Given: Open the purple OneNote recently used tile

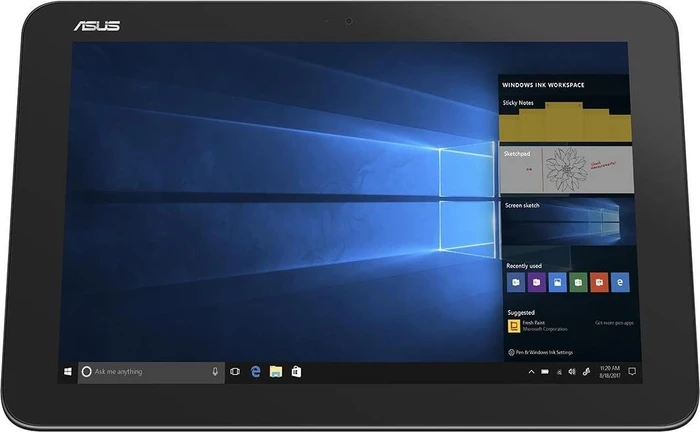Looking at the screenshot, I should point(537,282).
